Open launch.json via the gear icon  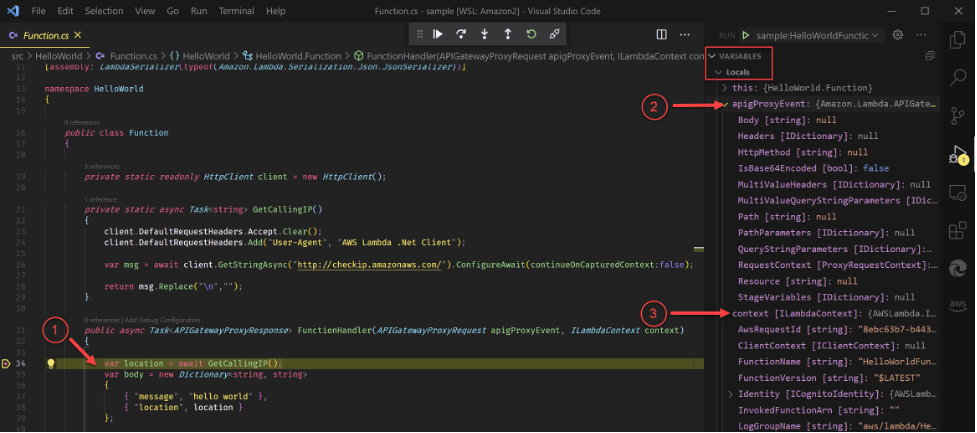[x=898, y=35]
